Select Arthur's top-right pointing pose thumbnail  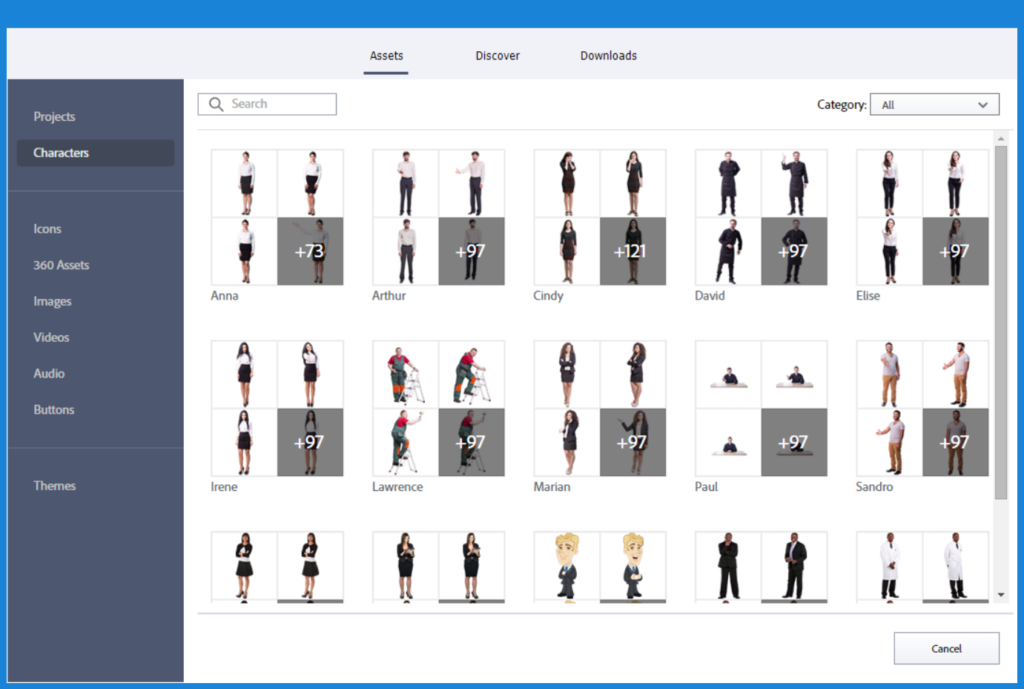pos(472,184)
